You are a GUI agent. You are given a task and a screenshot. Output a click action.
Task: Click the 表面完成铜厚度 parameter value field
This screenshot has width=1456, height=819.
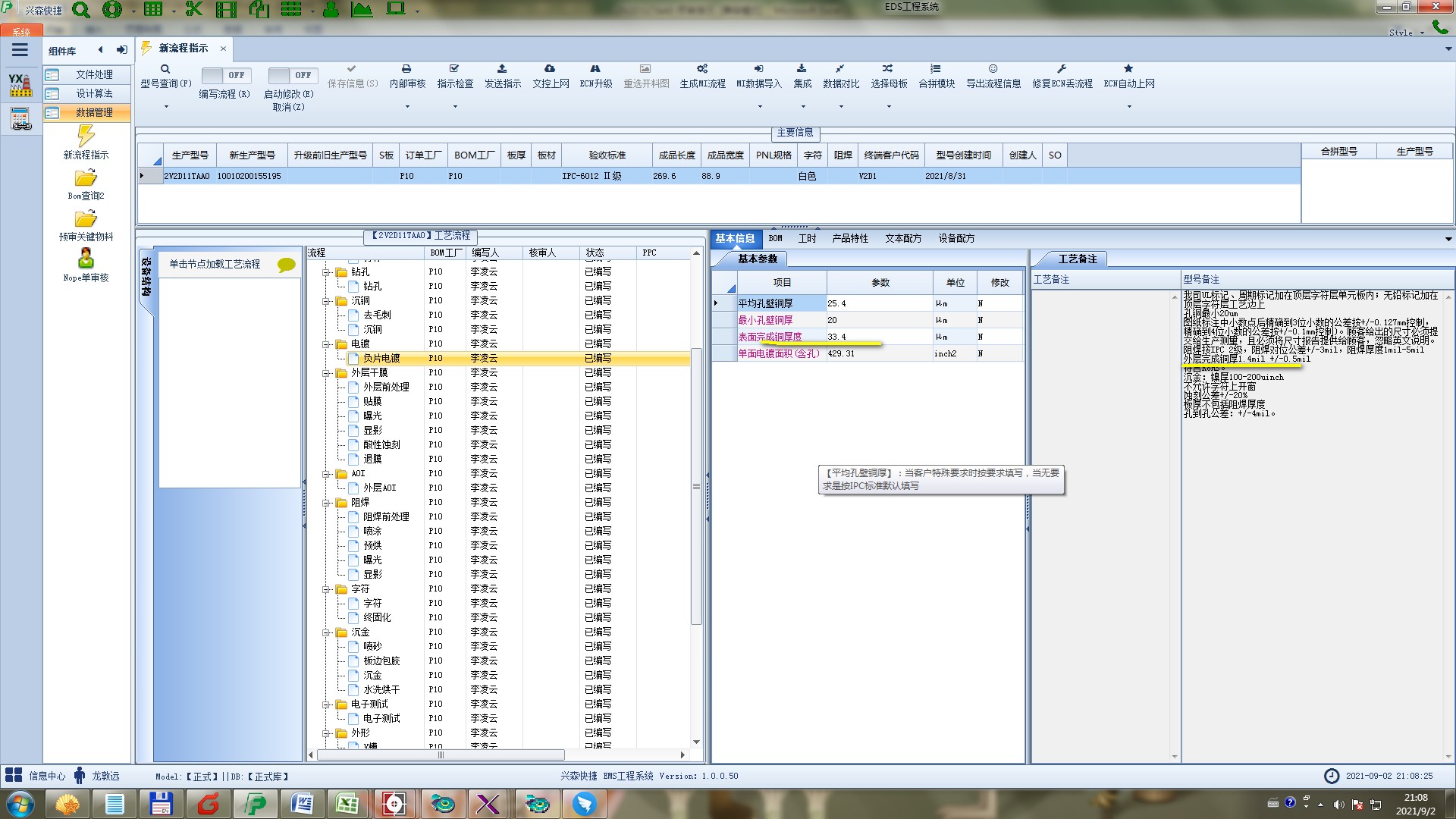pos(878,337)
